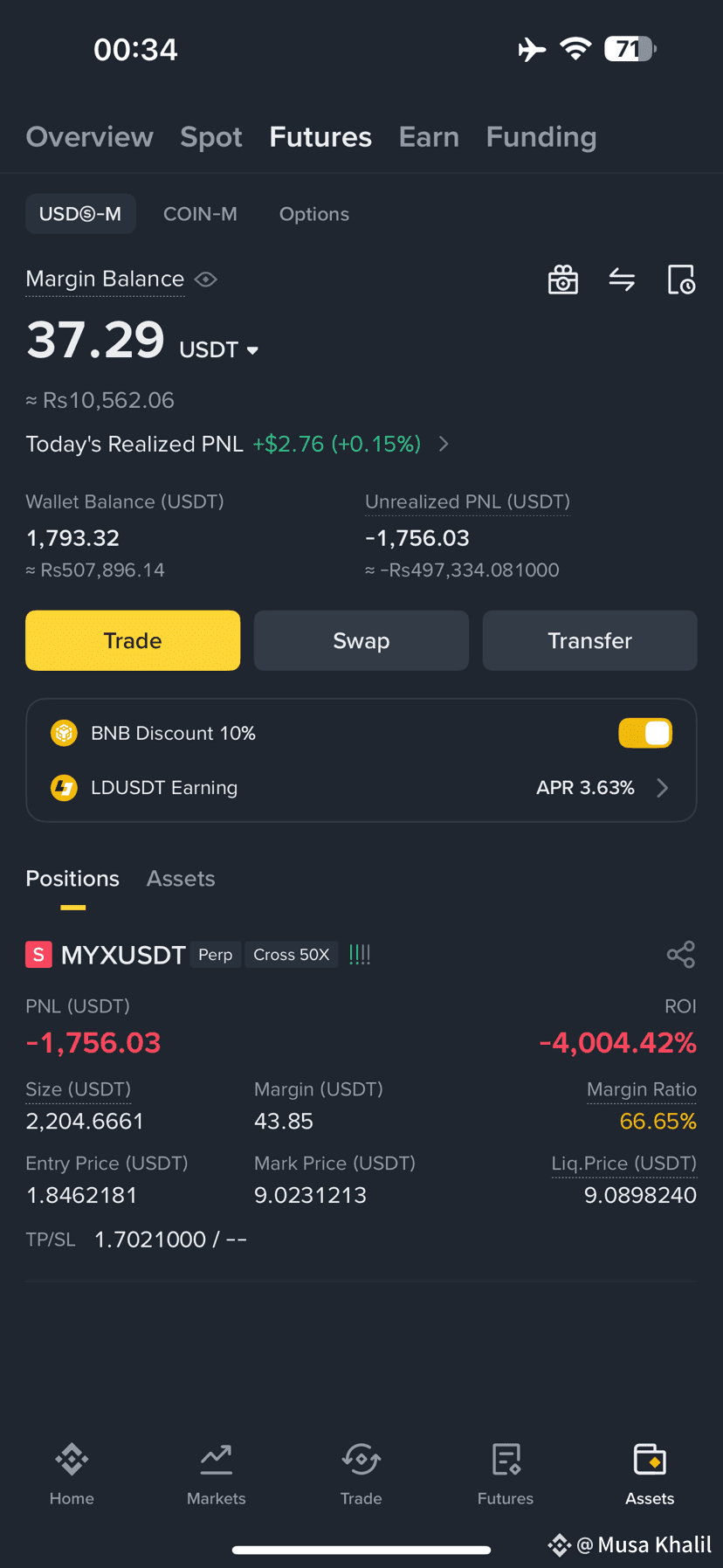Share the MYXUSDT position
Image resolution: width=723 pixels, height=1568 pixels.
pos(681,954)
